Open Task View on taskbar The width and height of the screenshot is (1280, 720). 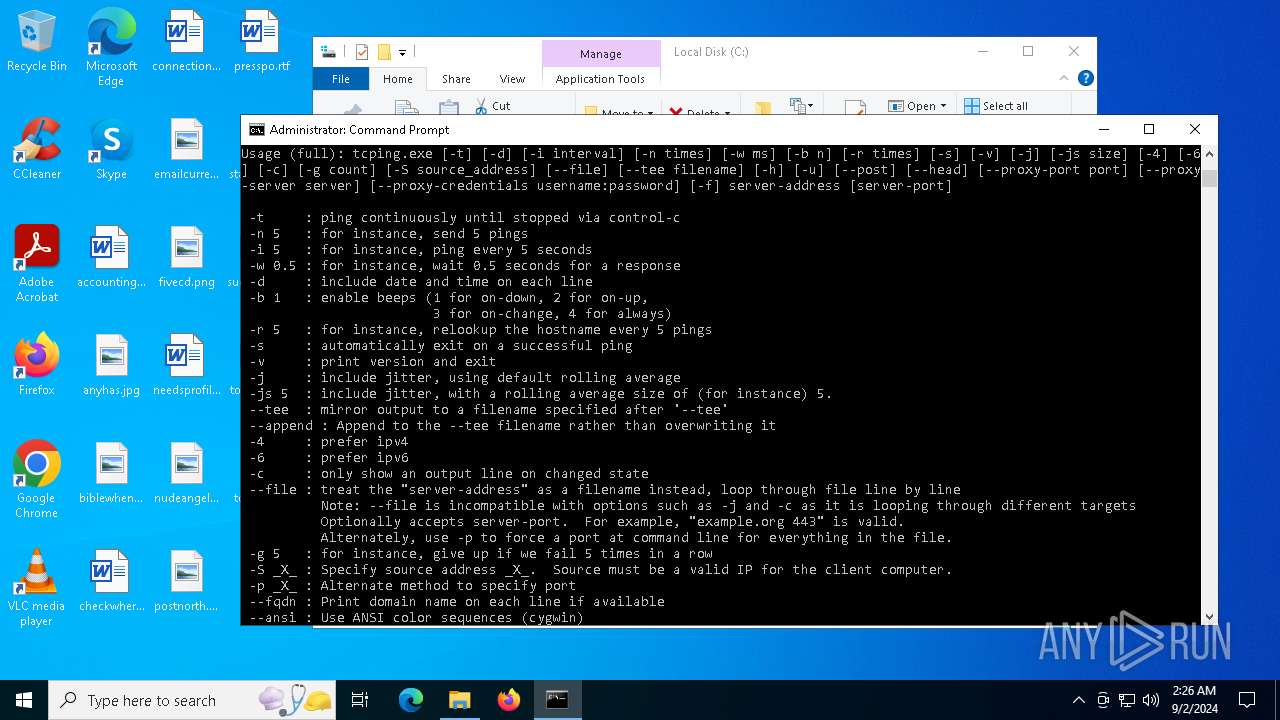(x=360, y=700)
